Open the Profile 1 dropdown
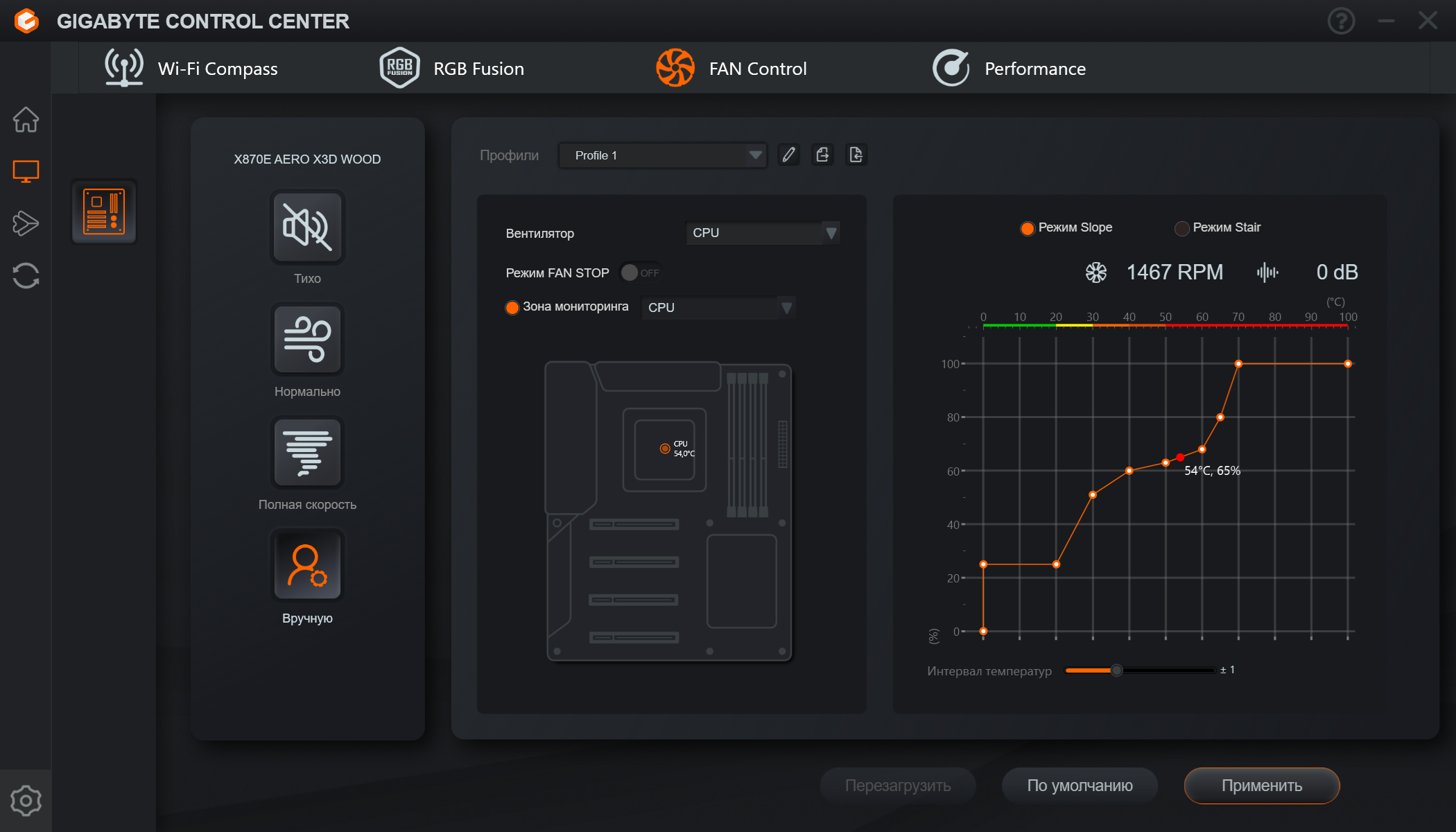 point(662,155)
